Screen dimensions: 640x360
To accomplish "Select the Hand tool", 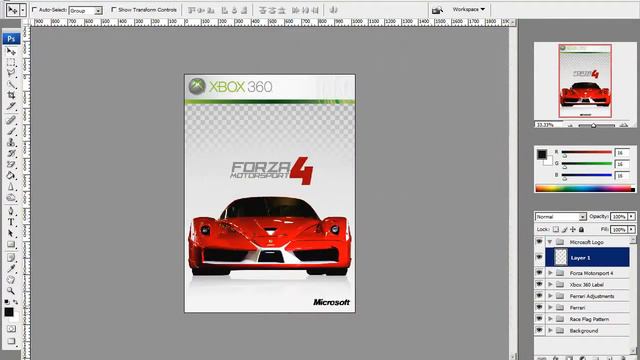I will [11, 280].
